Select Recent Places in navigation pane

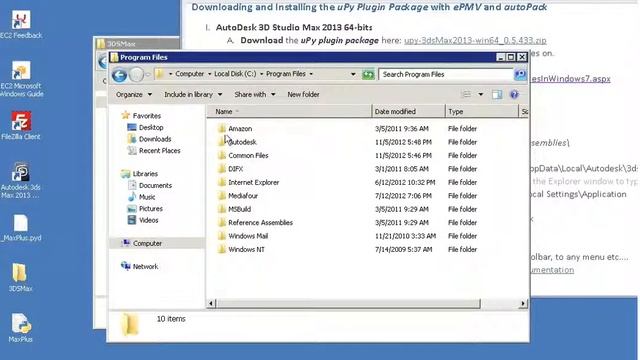[x=154, y=151]
